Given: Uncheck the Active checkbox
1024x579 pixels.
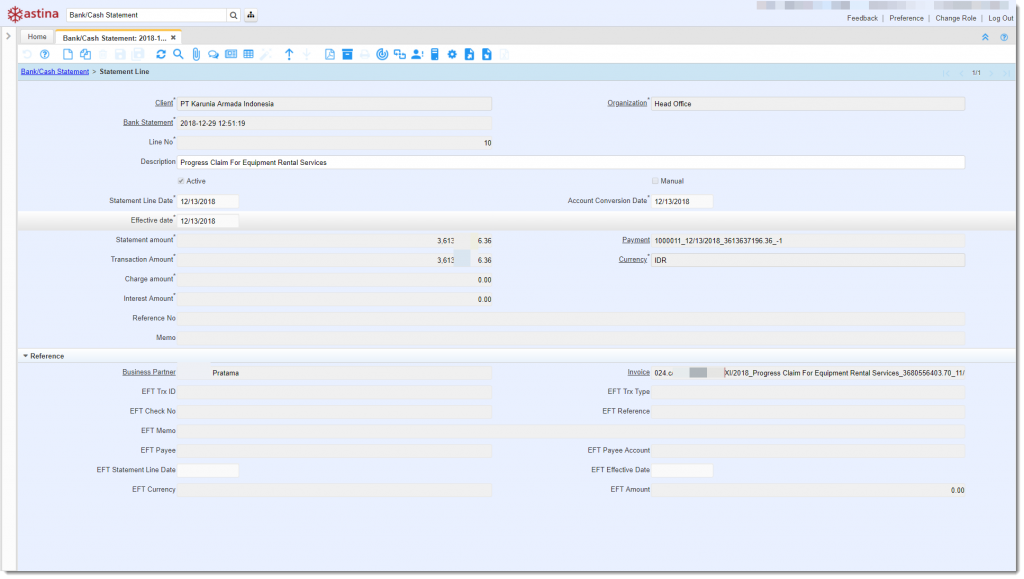Looking at the screenshot, I should click(180, 181).
